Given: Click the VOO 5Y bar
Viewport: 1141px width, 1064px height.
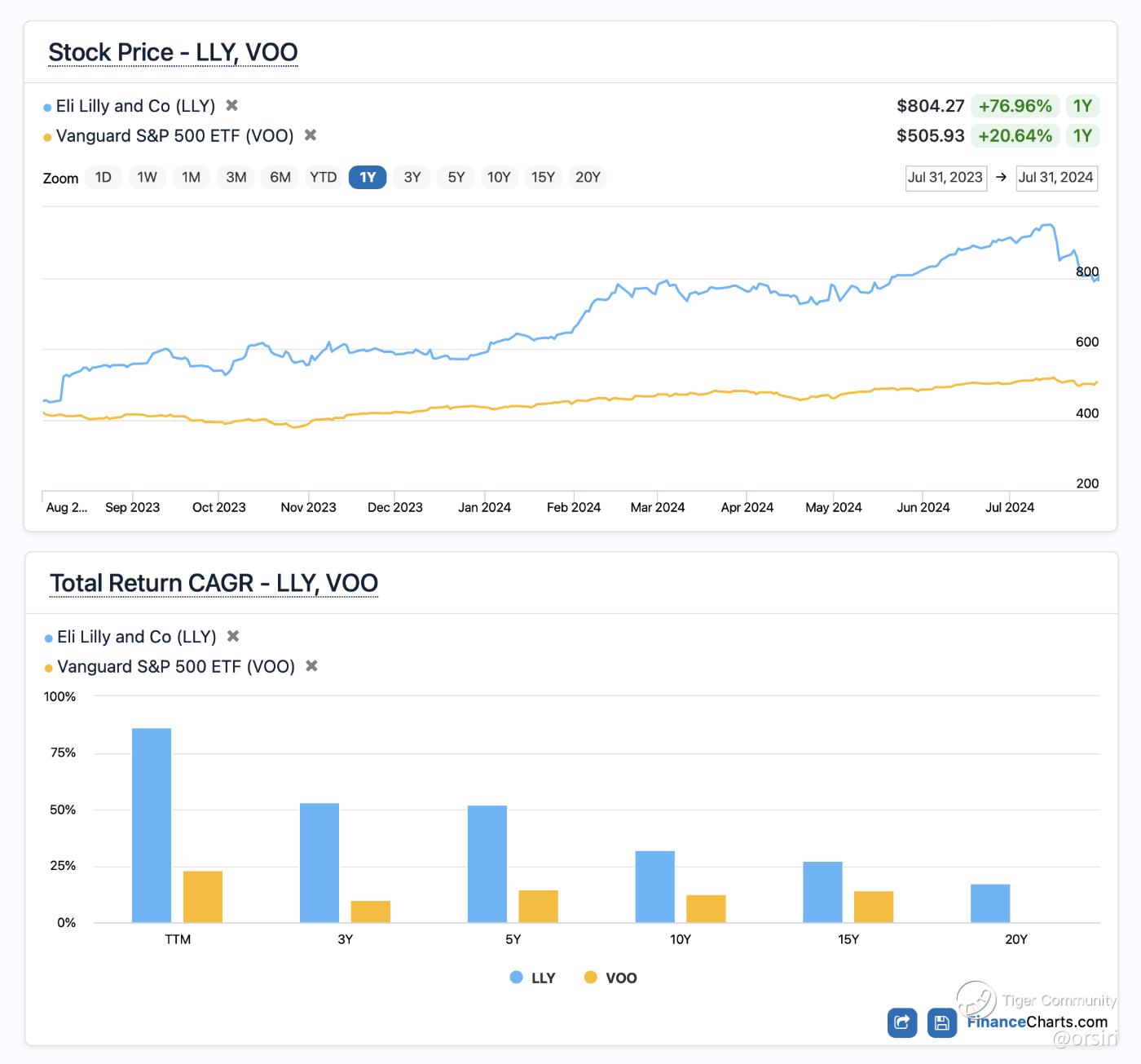Looking at the screenshot, I should [x=539, y=907].
